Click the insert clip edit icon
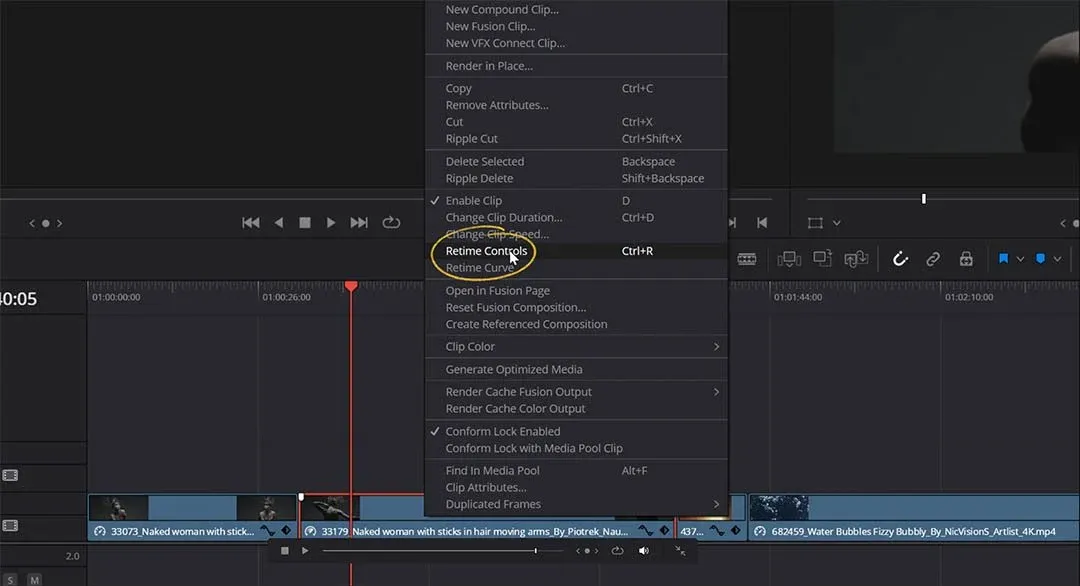Viewport: 1080px width, 586px height. (789, 259)
